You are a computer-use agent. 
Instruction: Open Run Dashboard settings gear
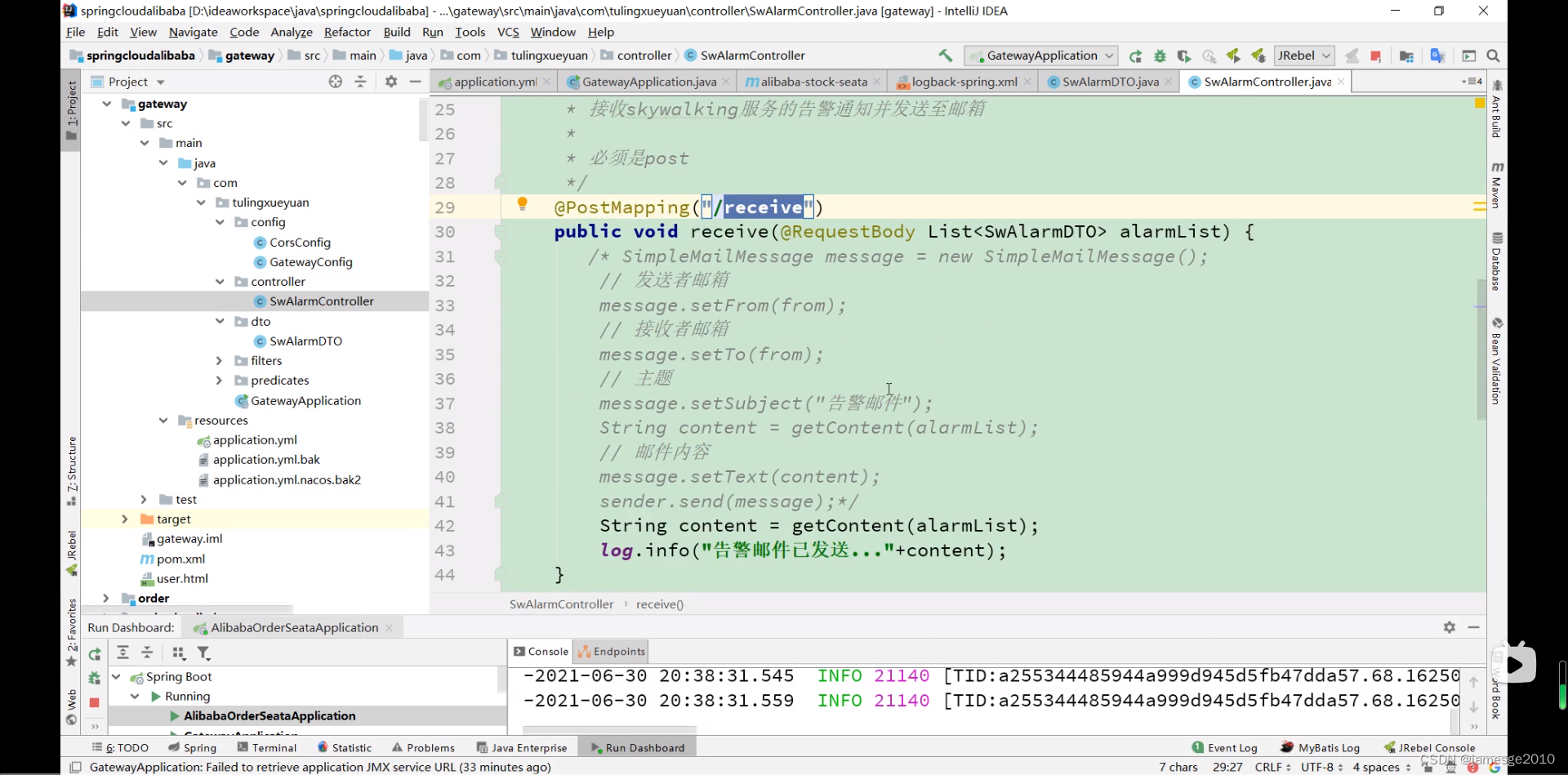tap(1450, 627)
